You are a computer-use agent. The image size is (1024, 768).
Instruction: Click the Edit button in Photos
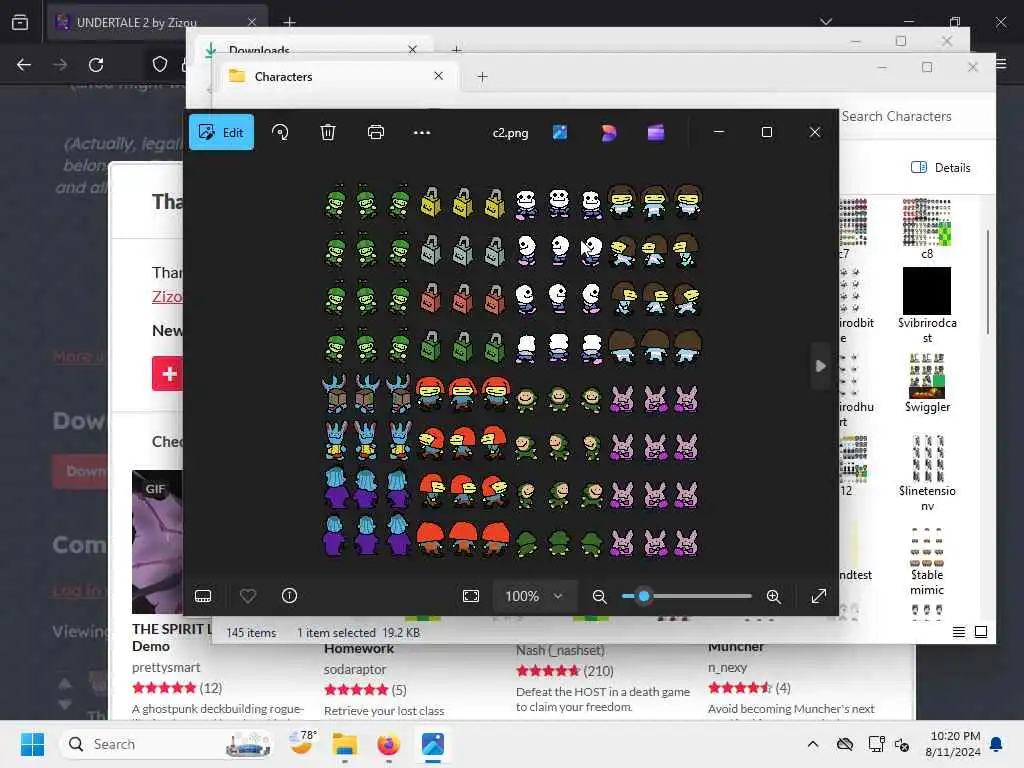(x=221, y=133)
